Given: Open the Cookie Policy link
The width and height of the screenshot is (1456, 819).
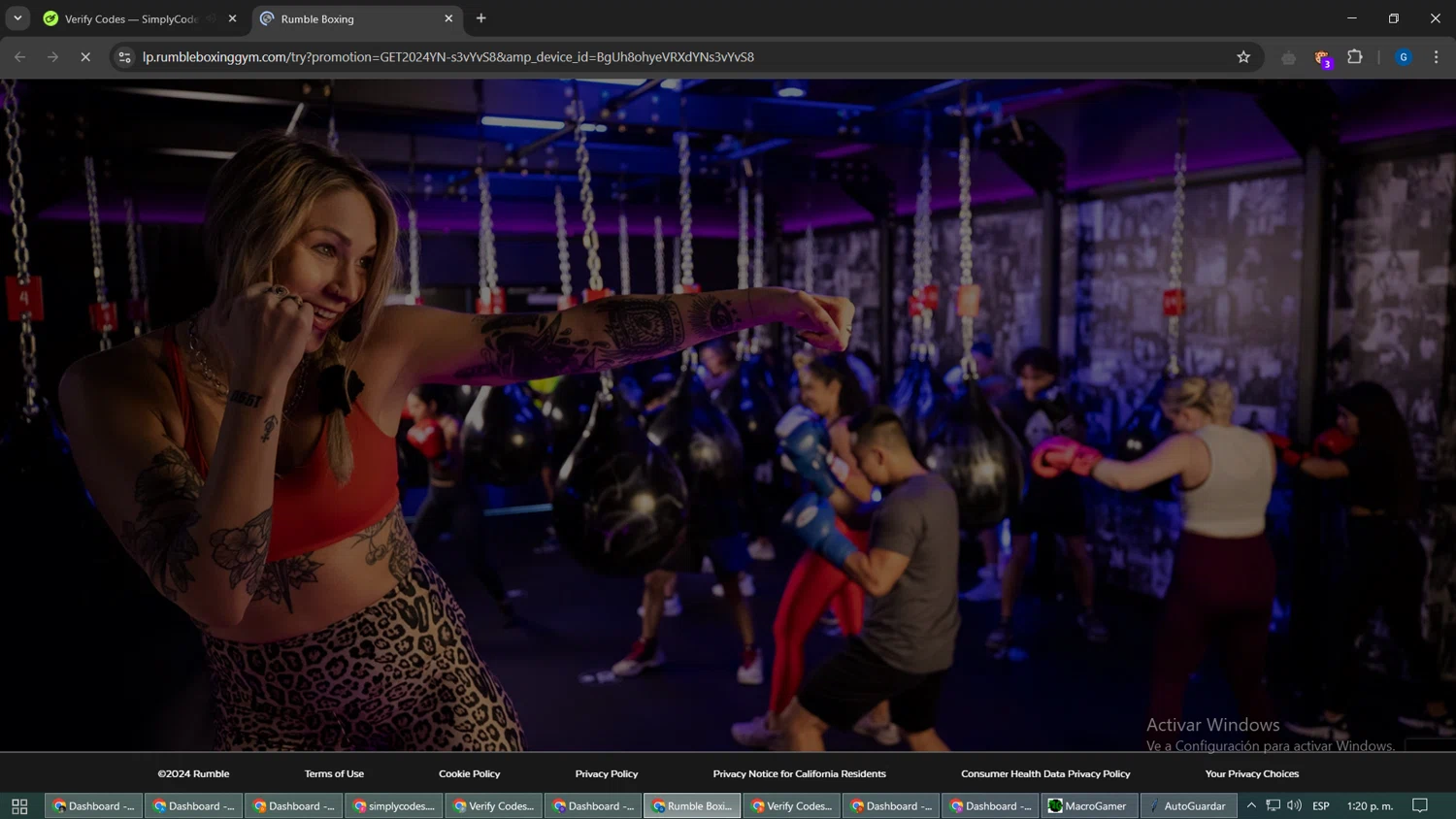Looking at the screenshot, I should tap(469, 773).
